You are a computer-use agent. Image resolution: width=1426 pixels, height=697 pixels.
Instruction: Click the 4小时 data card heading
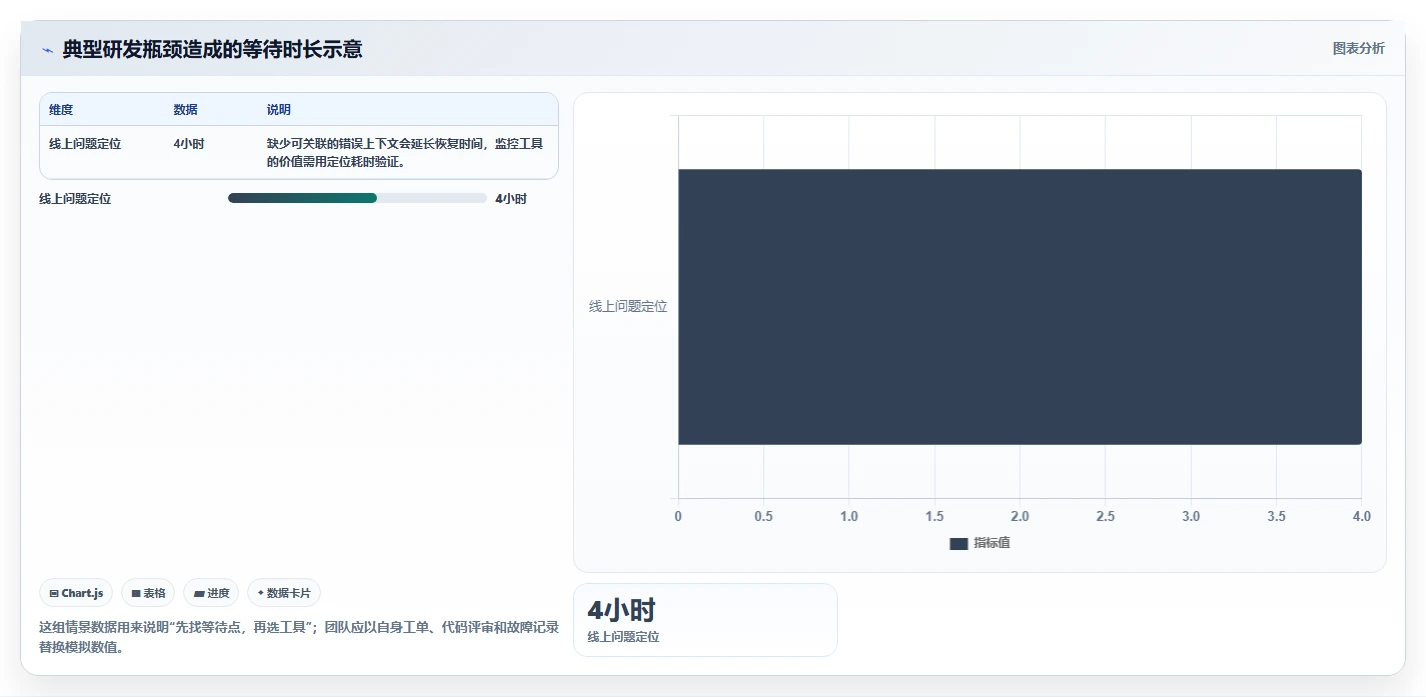(x=621, y=610)
